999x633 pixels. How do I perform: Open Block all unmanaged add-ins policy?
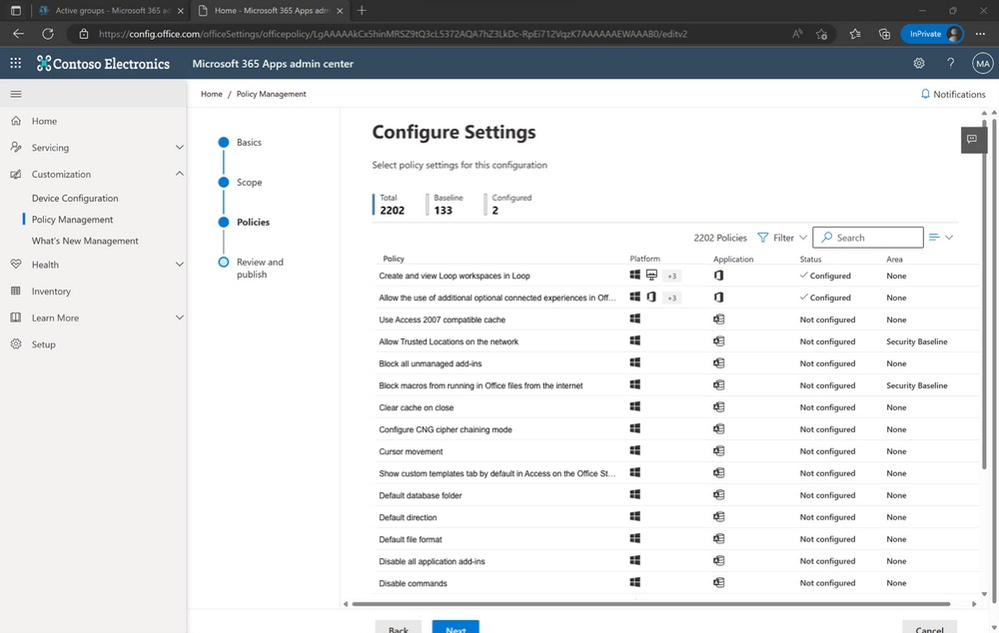[x=430, y=364]
